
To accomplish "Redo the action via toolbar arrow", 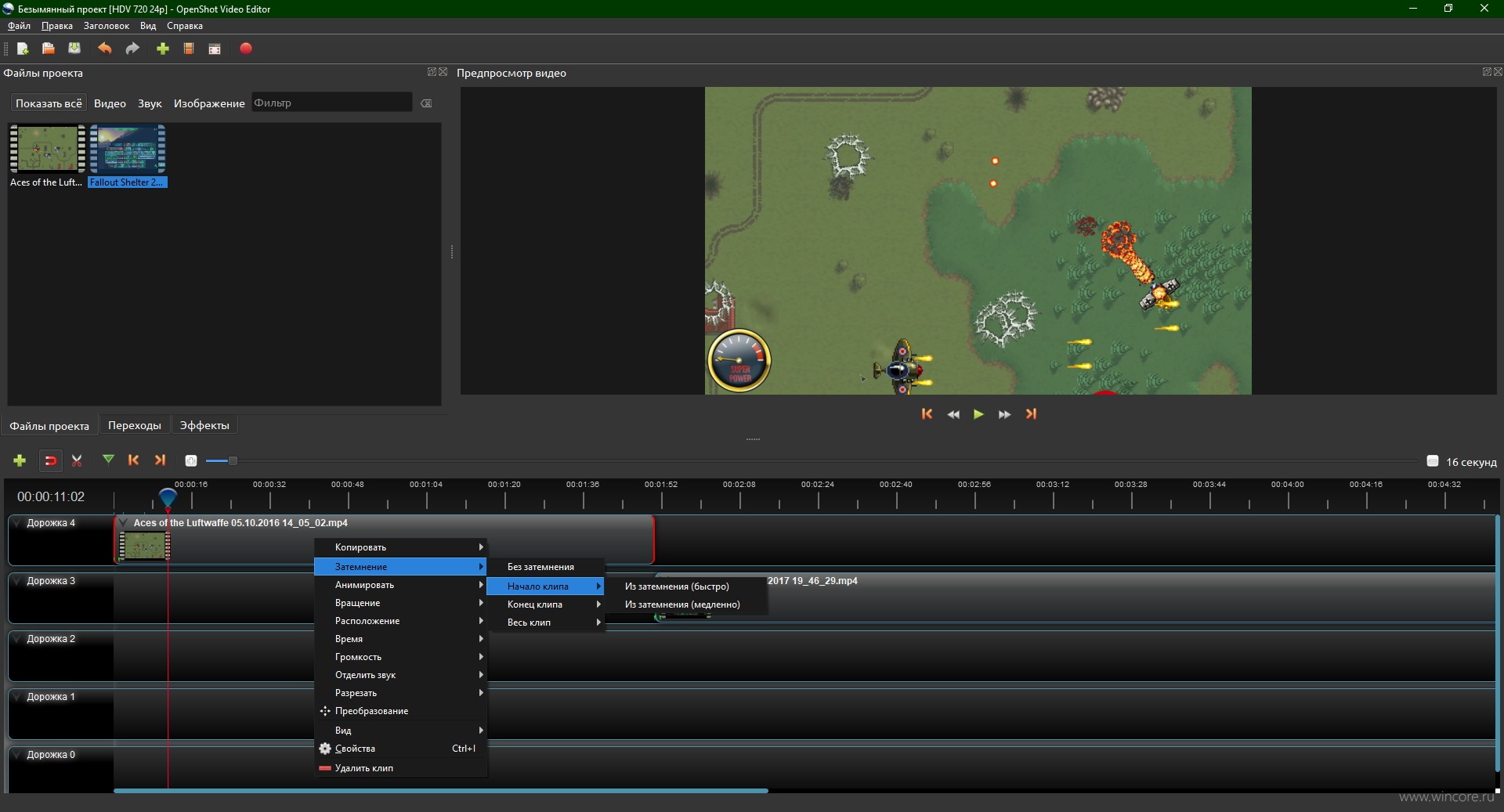I will [132, 49].
